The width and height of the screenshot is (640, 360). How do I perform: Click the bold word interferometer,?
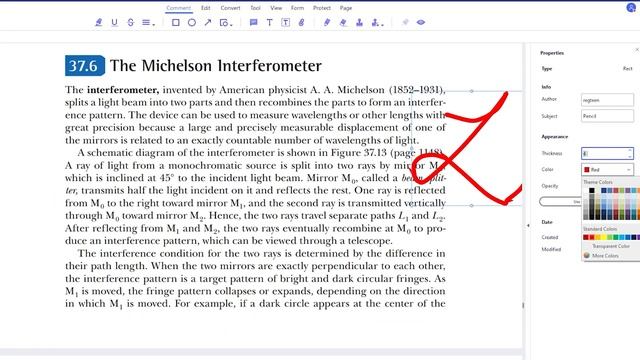(123, 90)
